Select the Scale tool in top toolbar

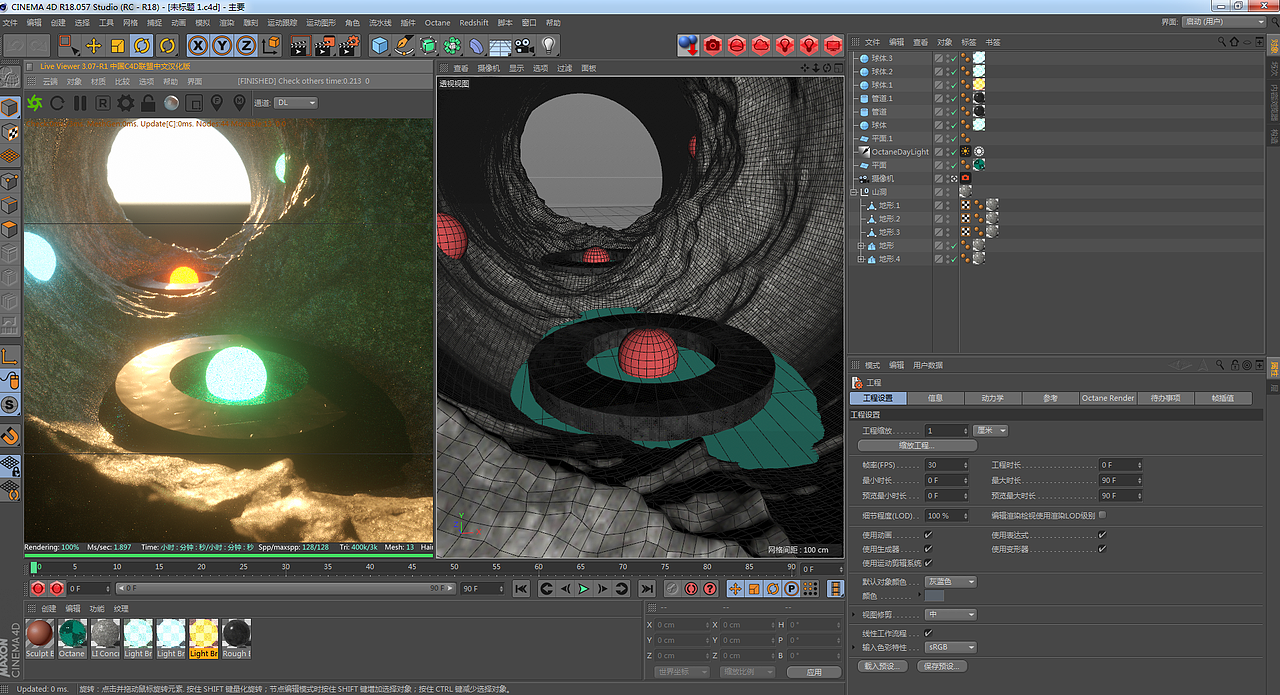click(x=117, y=45)
